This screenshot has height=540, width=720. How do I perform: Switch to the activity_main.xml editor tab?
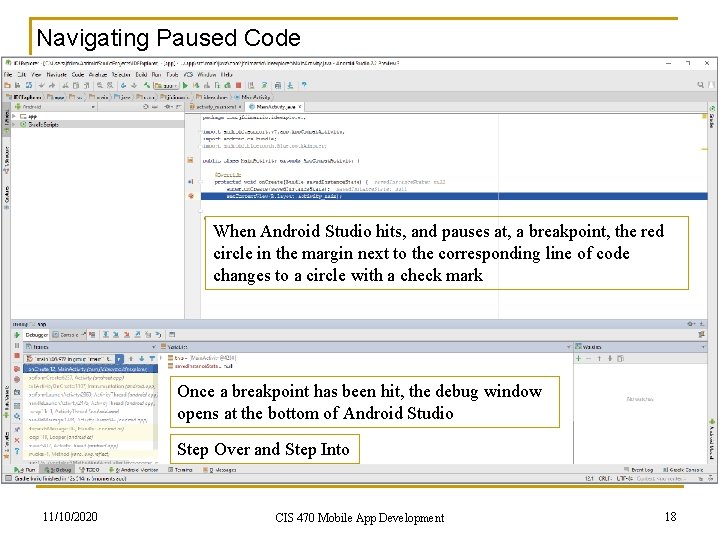[x=215, y=107]
